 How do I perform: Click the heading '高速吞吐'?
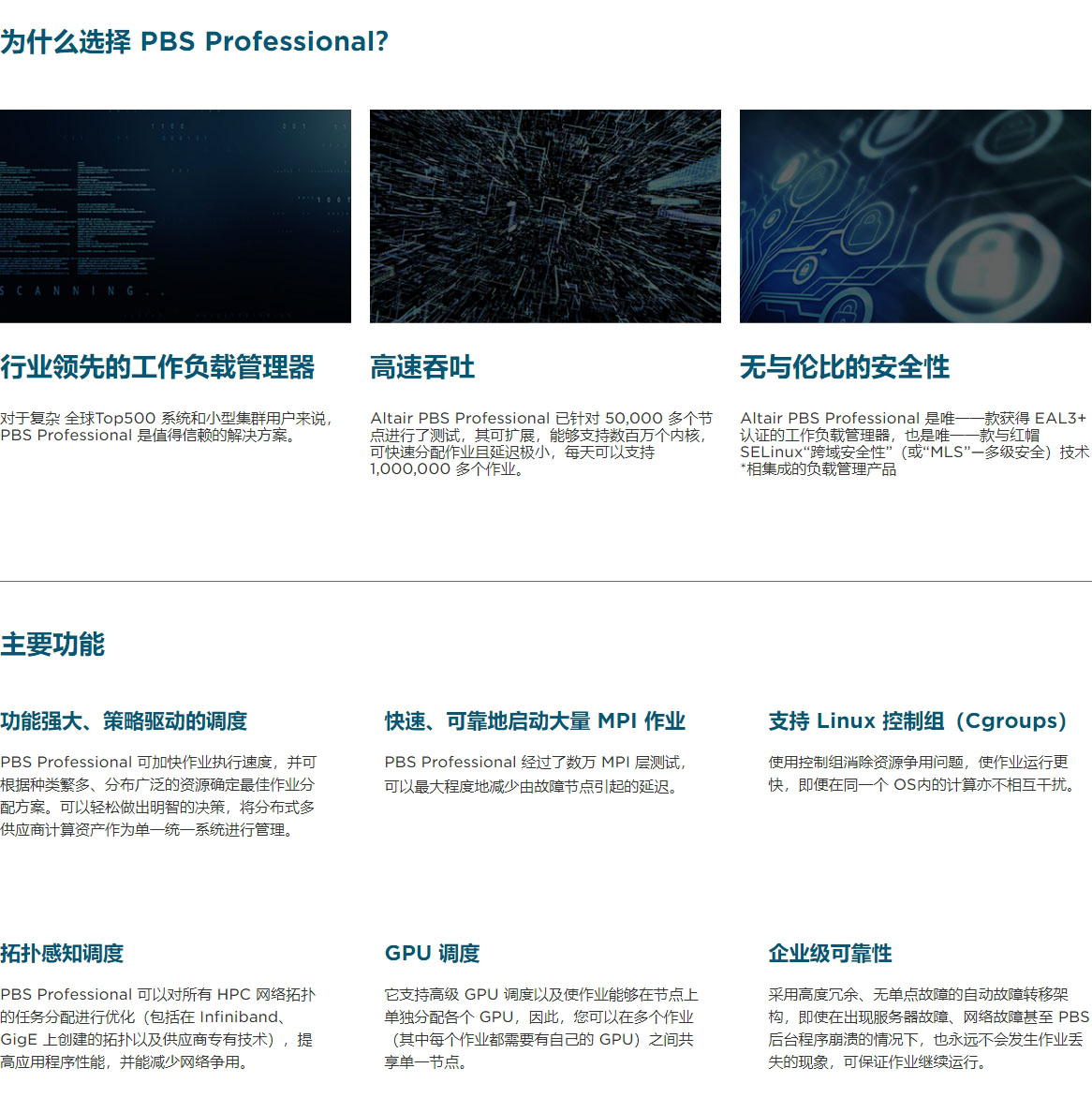[422, 367]
